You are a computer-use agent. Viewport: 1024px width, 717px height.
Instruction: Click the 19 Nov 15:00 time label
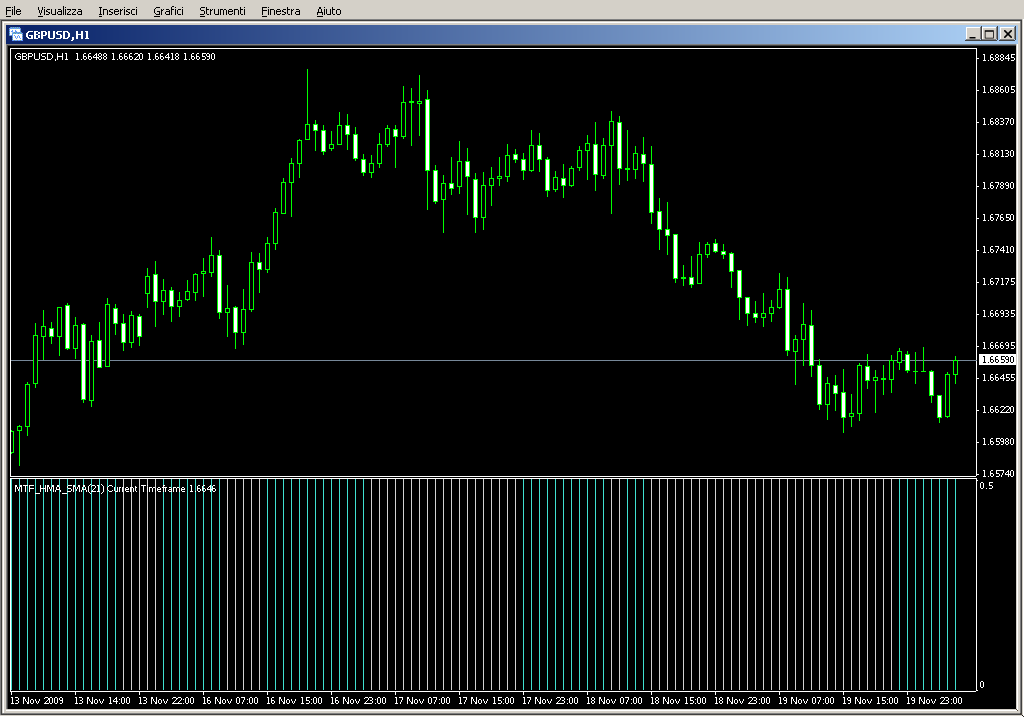pyautogui.click(x=870, y=701)
